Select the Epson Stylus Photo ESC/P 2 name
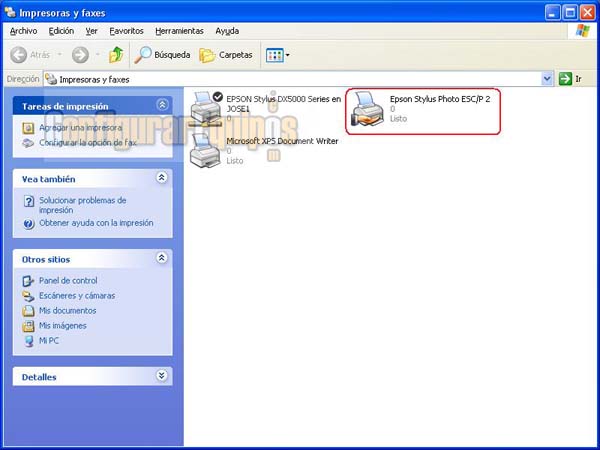 point(440,99)
